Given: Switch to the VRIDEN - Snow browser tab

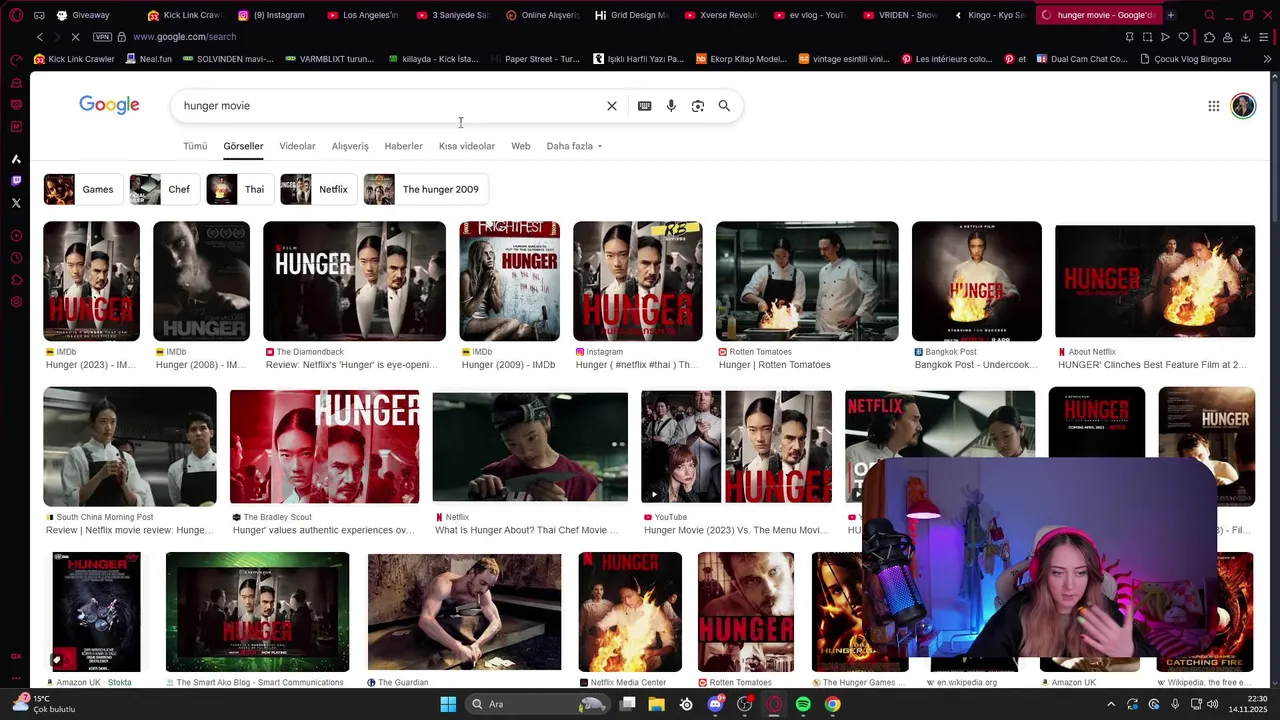Looking at the screenshot, I should [900, 15].
